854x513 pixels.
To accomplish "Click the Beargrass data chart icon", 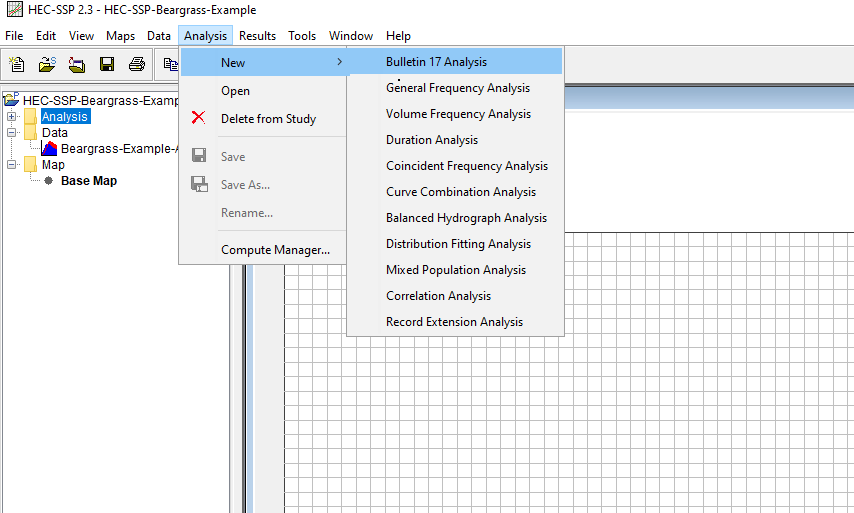I will click(x=49, y=148).
